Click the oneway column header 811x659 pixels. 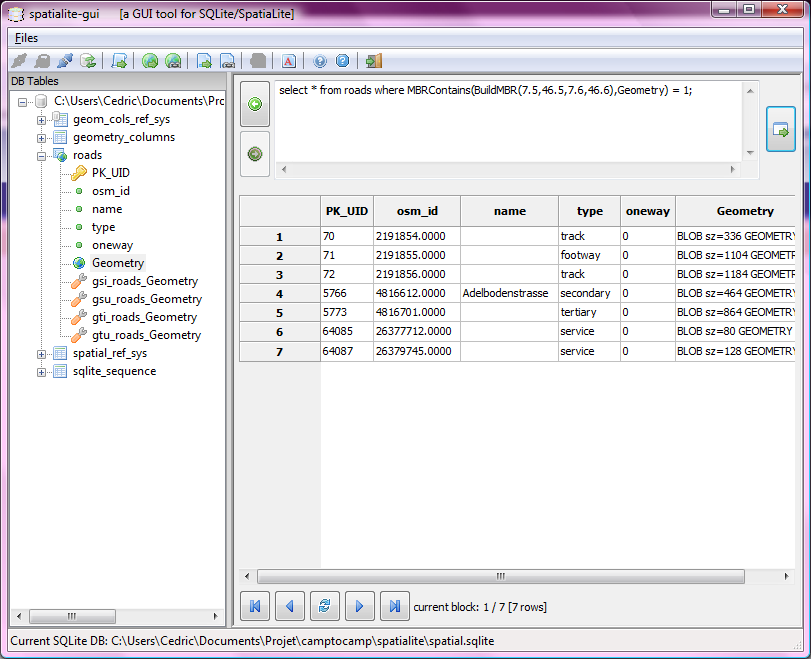pos(648,211)
